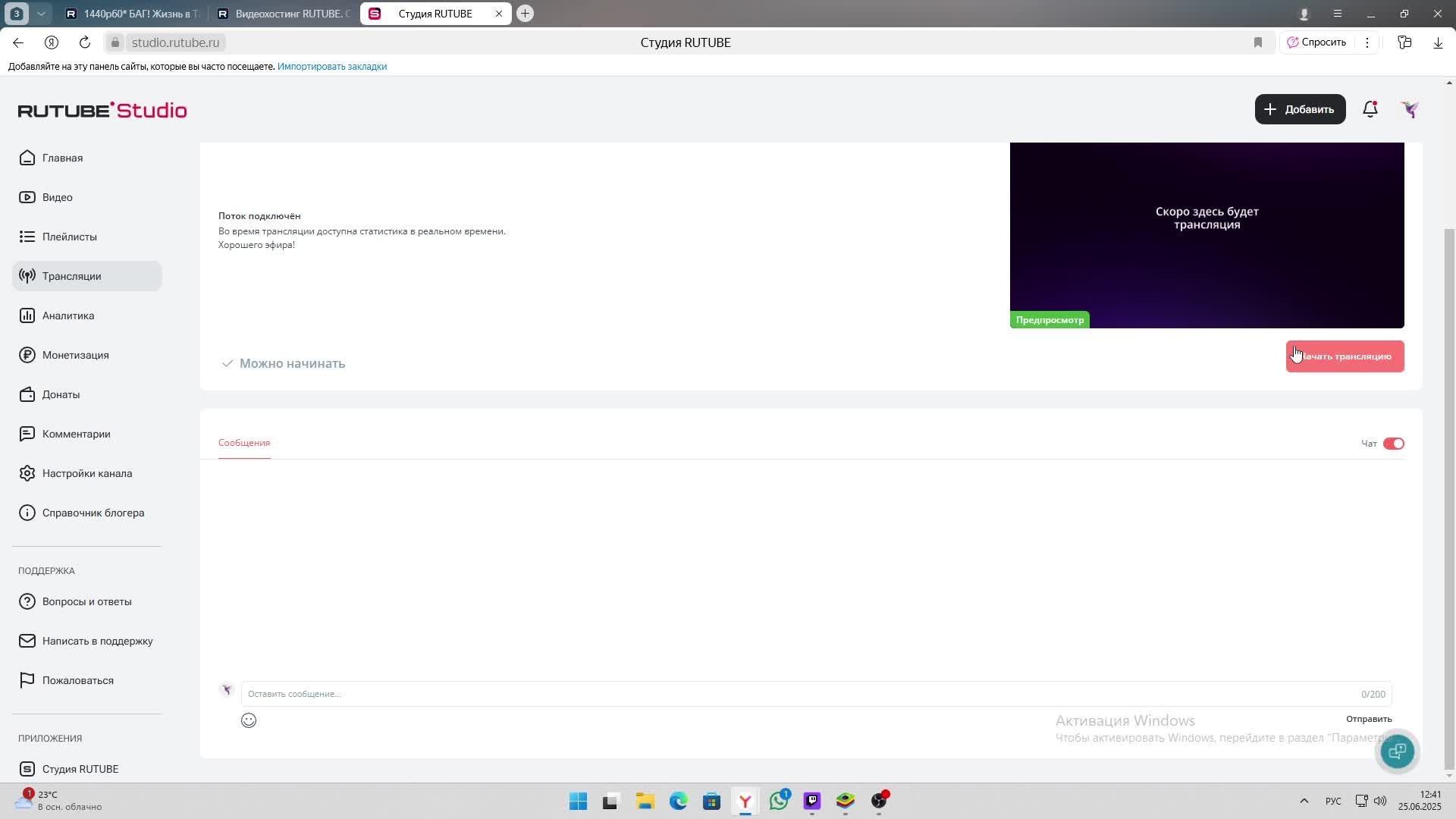Open the emoji picker

(249, 720)
